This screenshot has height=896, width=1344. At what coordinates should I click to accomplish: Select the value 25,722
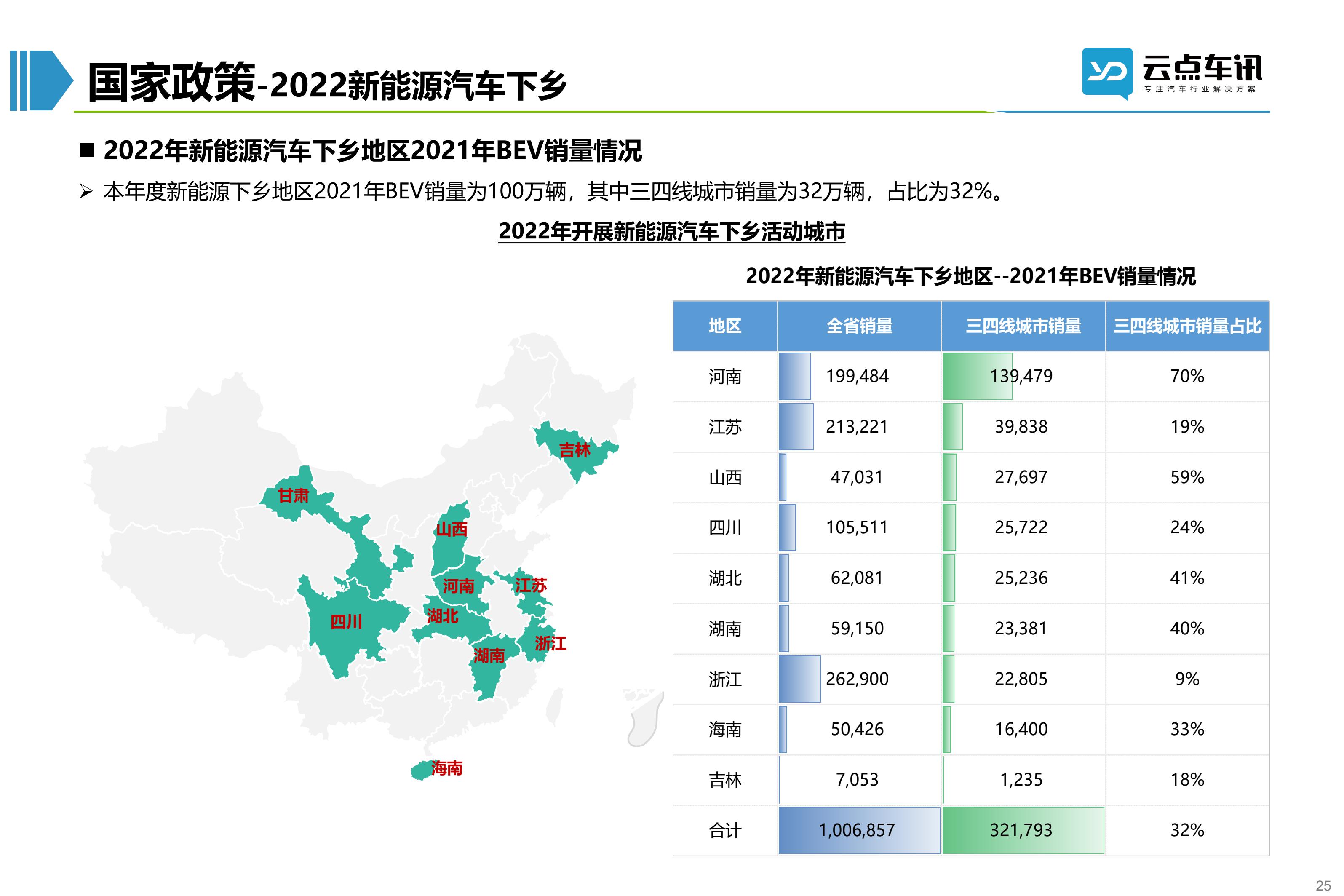tap(1021, 527)
